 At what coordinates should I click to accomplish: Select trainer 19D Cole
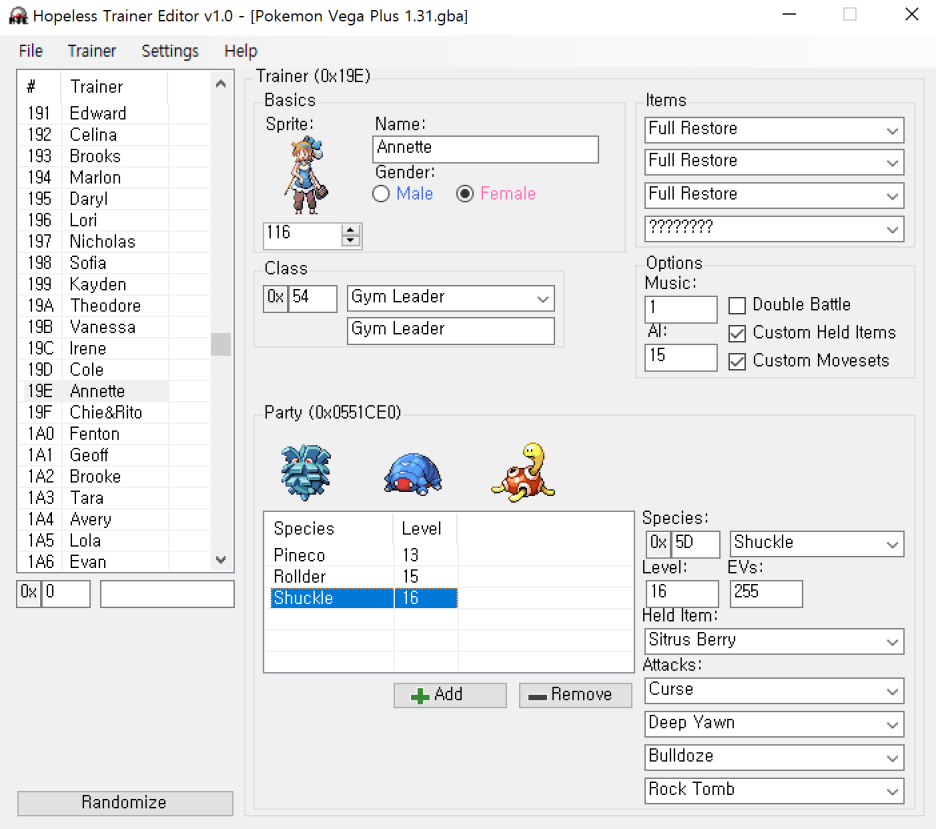pyautogui.click(x=115, y=370)
